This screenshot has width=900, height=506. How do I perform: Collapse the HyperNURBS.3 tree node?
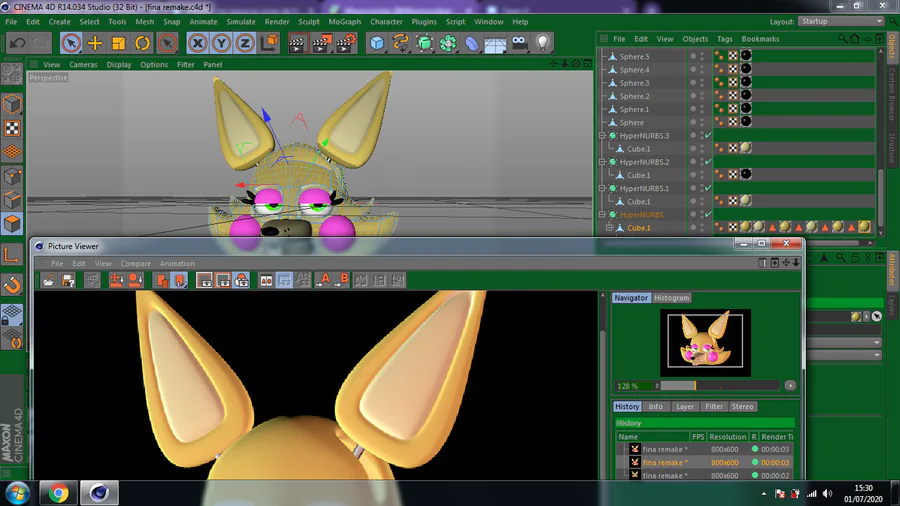coord(602,136)
